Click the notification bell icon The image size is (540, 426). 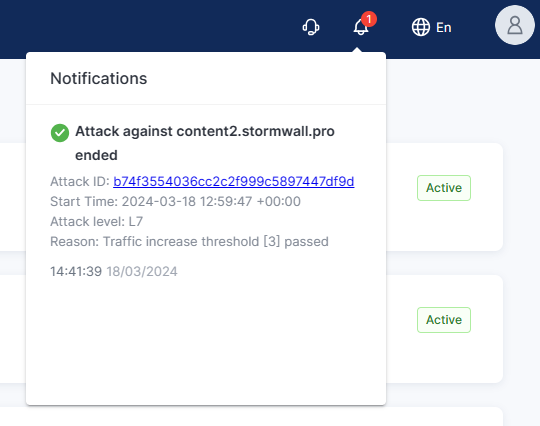point(361,27)
